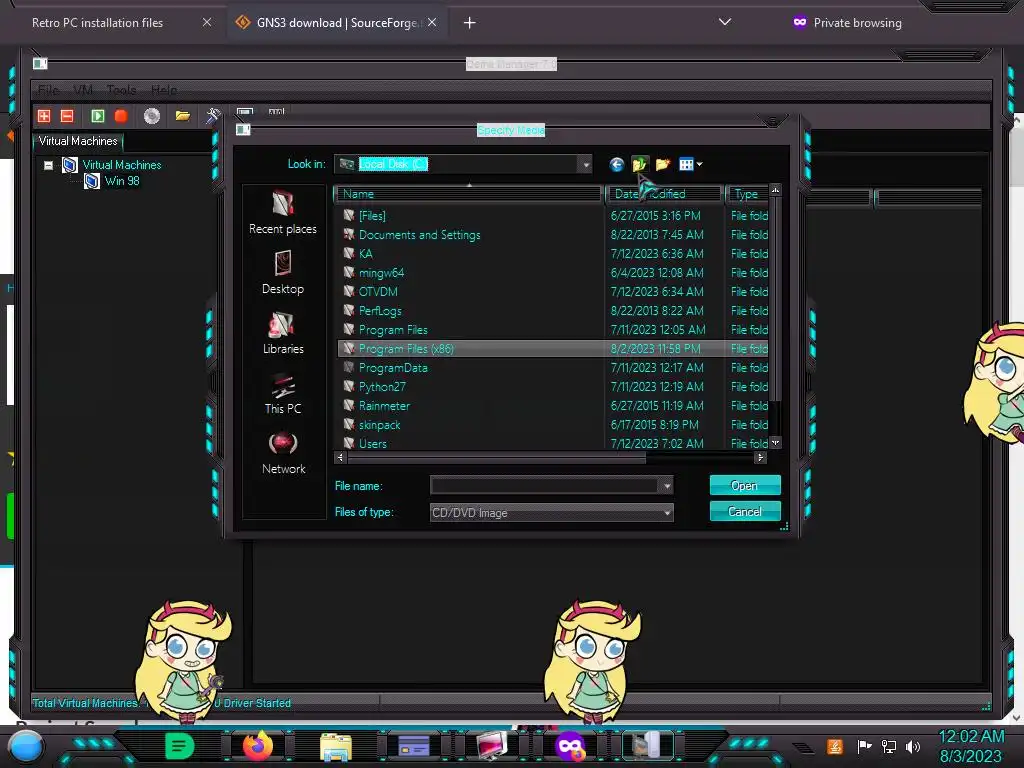This screenshot has width=1024, height=768.
Task: Go to This PC in the dialog sidebar
Action: point(283,393)
